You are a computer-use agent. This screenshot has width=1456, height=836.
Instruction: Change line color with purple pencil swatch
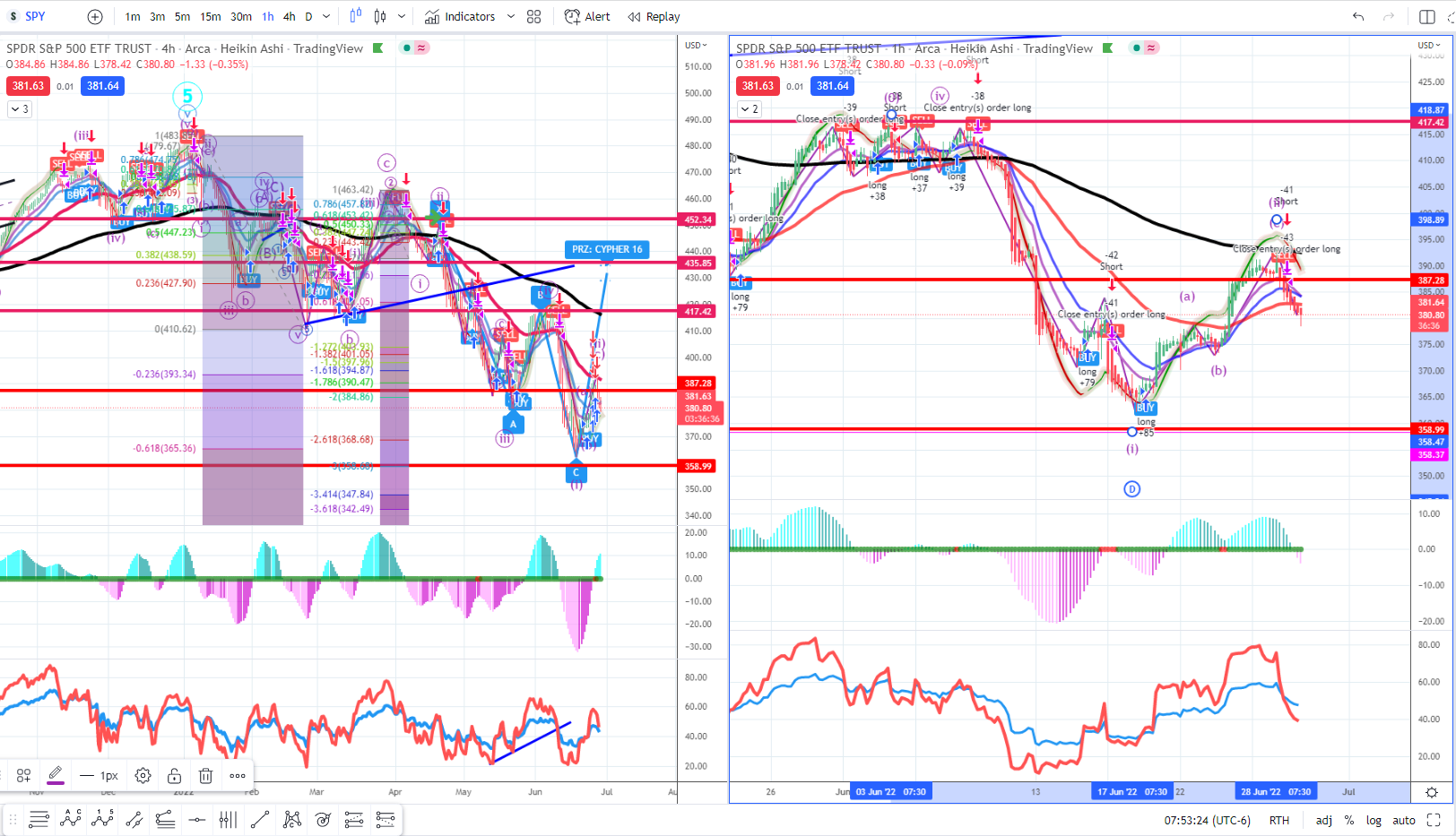[x=56, y=775]
